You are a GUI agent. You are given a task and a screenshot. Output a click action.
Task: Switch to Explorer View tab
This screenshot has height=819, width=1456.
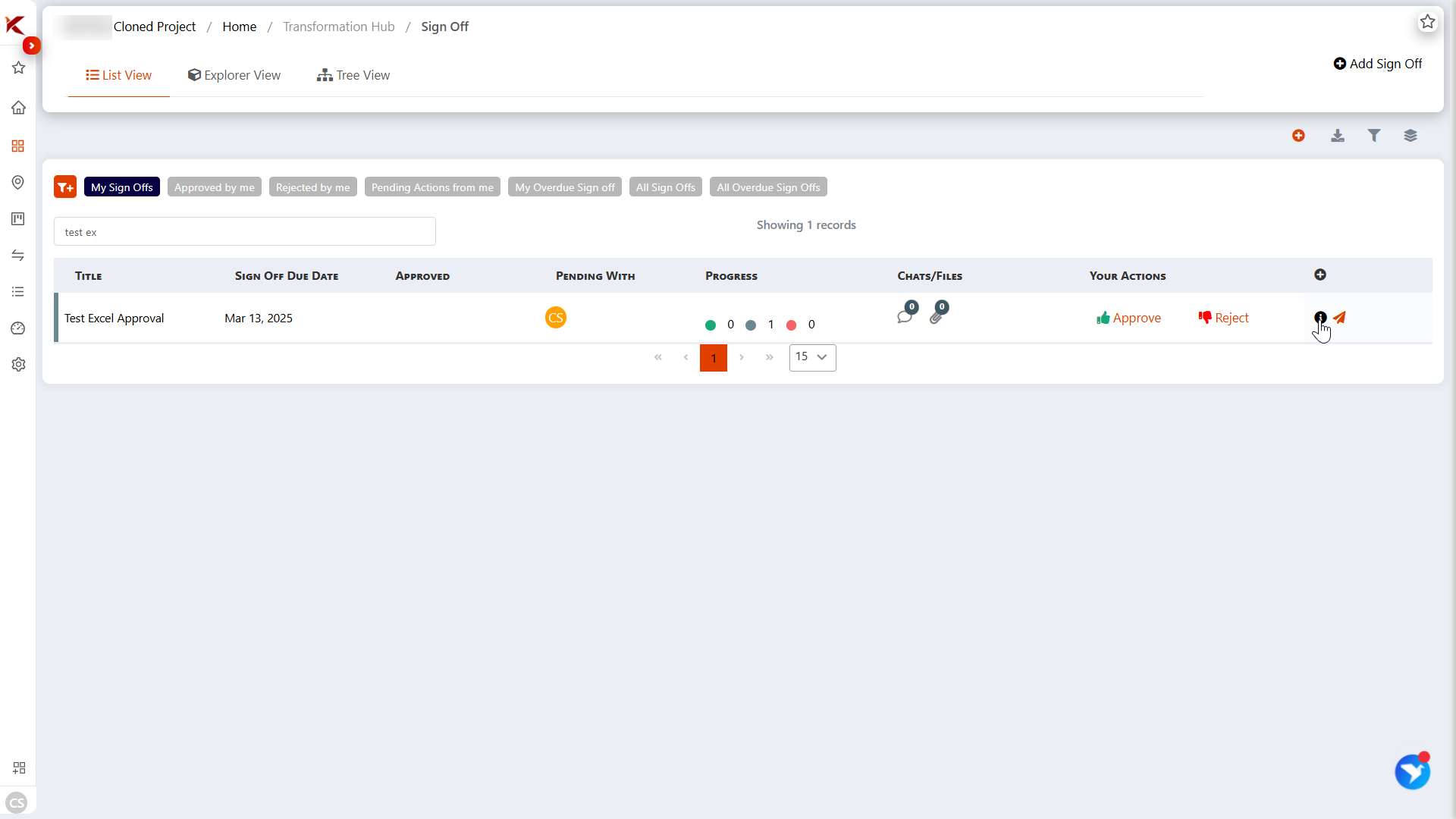tap(234, 75)
